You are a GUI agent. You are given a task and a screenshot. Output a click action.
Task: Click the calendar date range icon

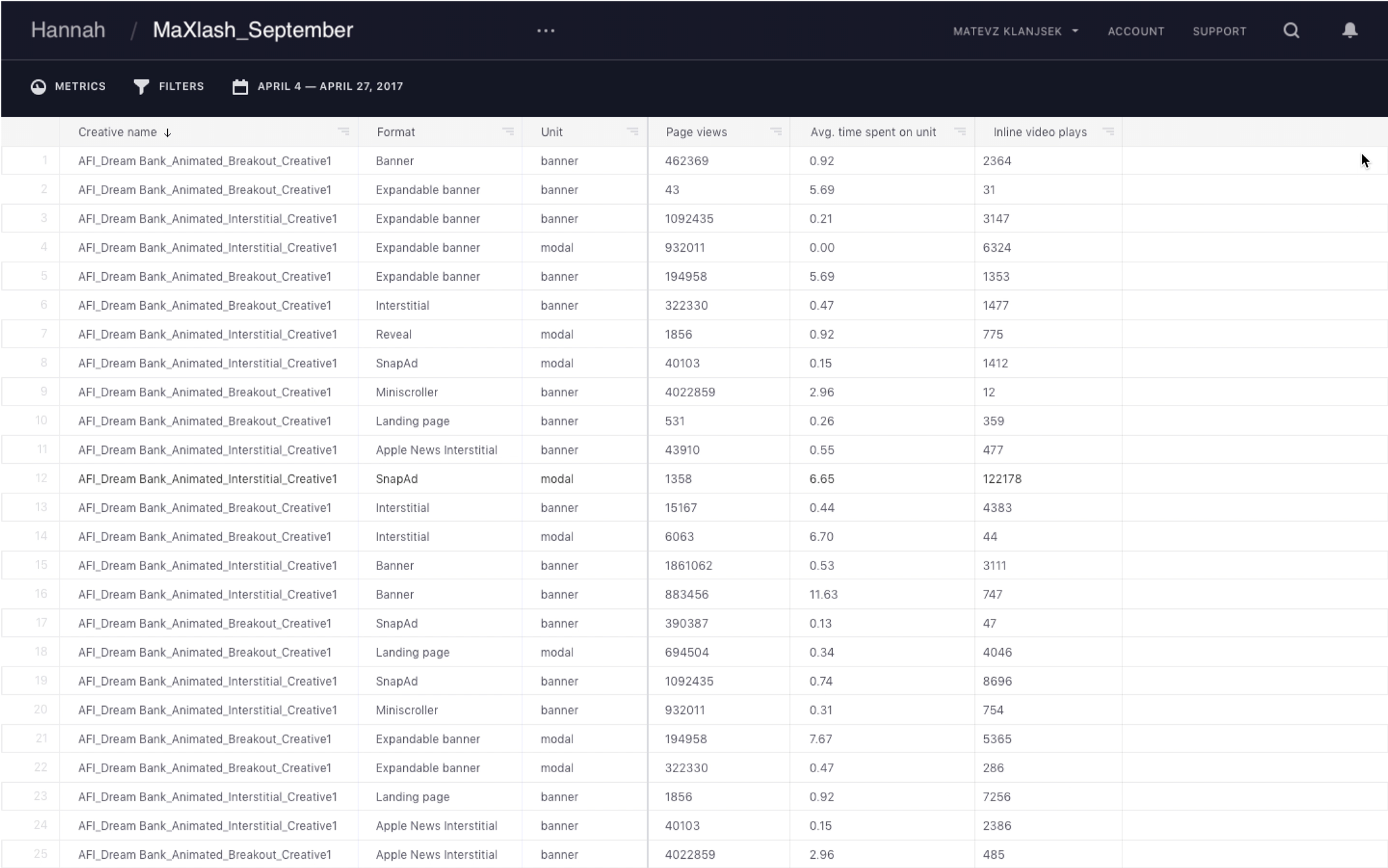pos(240,87)
